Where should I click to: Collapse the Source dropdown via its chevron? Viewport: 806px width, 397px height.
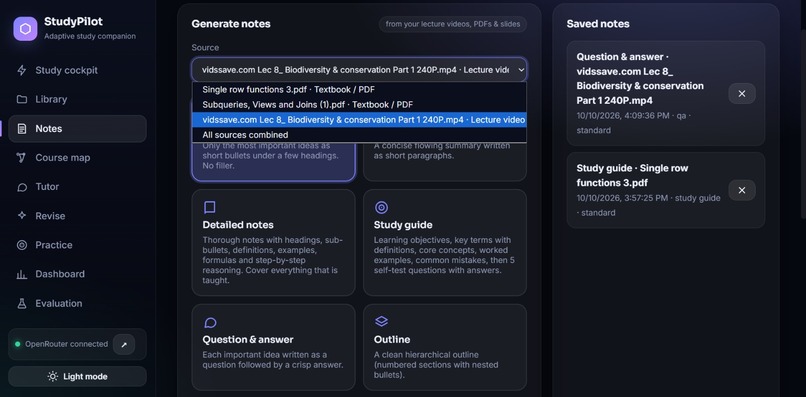click(520, 70)
